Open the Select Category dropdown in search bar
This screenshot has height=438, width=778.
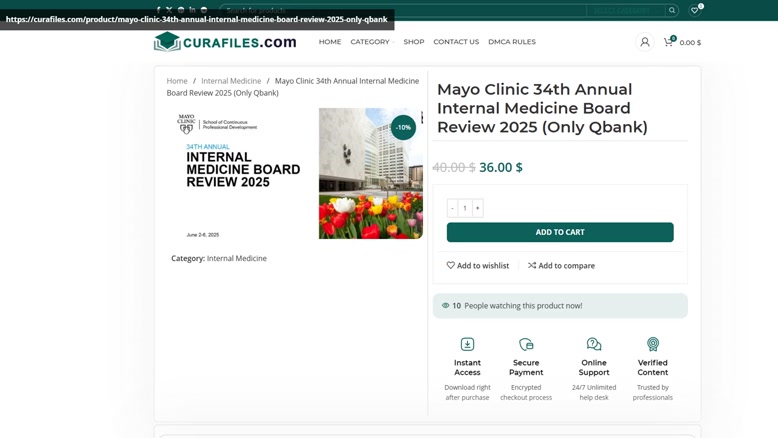625,10
